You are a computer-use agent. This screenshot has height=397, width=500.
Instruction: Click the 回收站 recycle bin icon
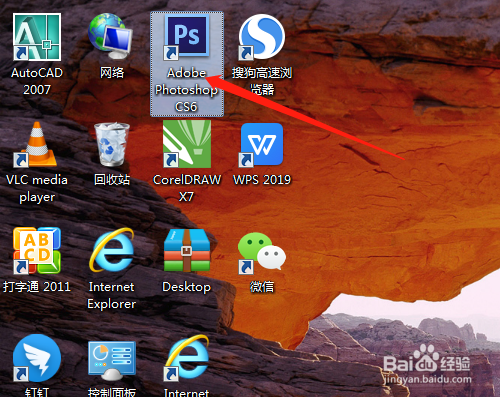click(112, 144)
